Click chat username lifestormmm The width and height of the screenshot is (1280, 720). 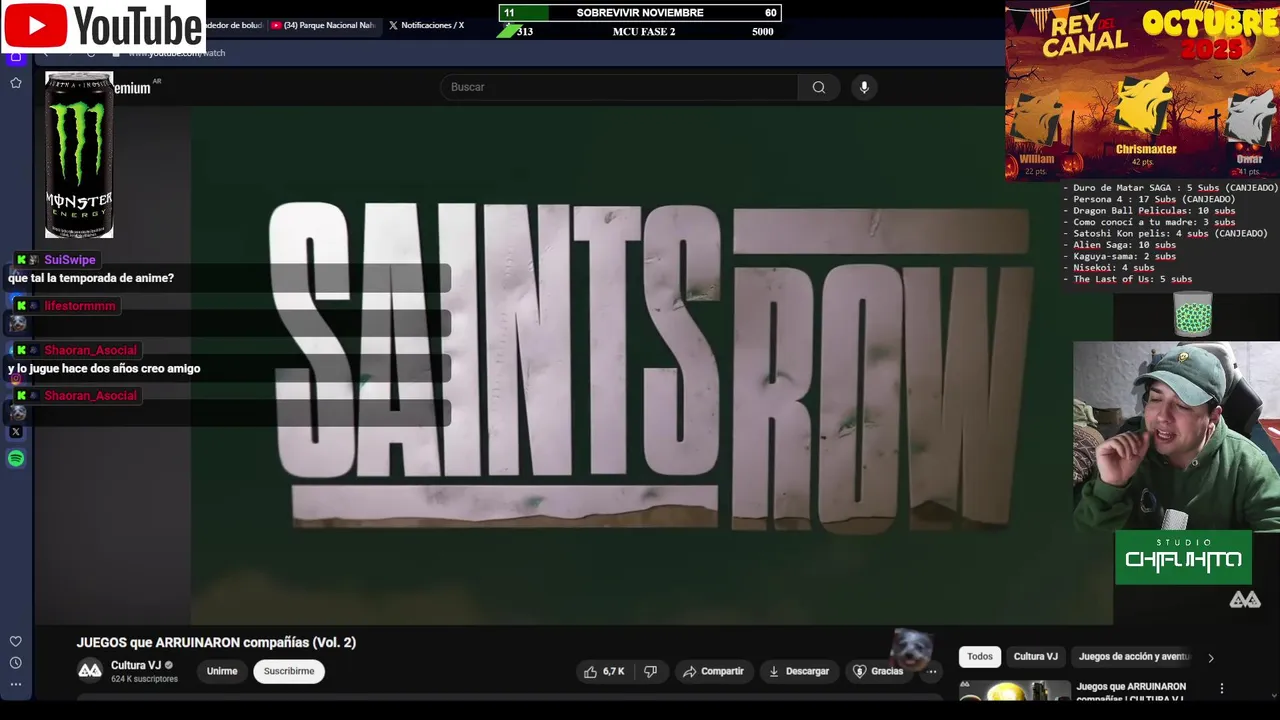pyautogui.click(x=80, y=306)
